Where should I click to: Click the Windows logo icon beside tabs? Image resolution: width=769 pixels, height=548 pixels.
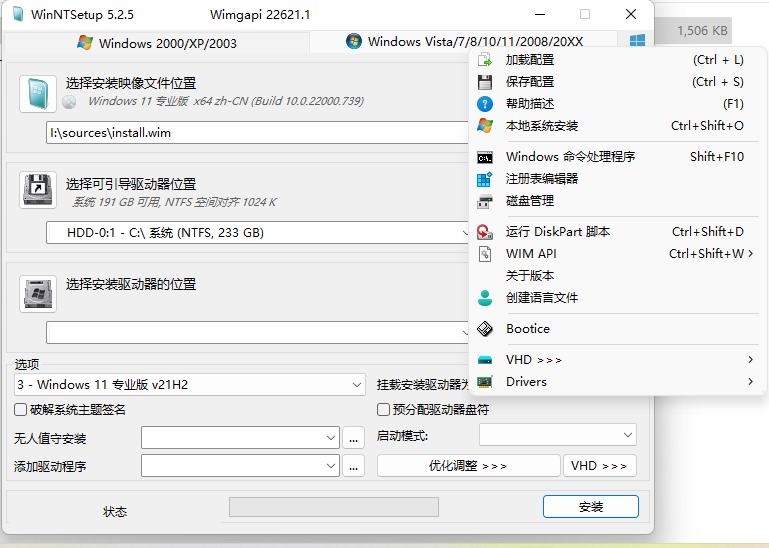point(637,41)
